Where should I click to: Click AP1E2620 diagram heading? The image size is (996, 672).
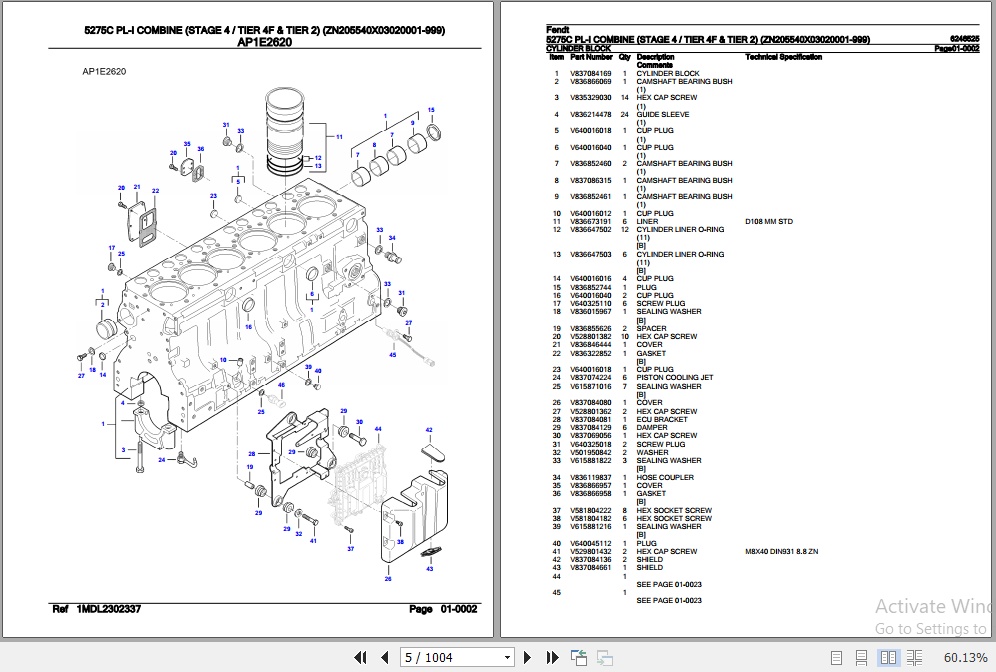pyautogui.click(x=264, y=43)
